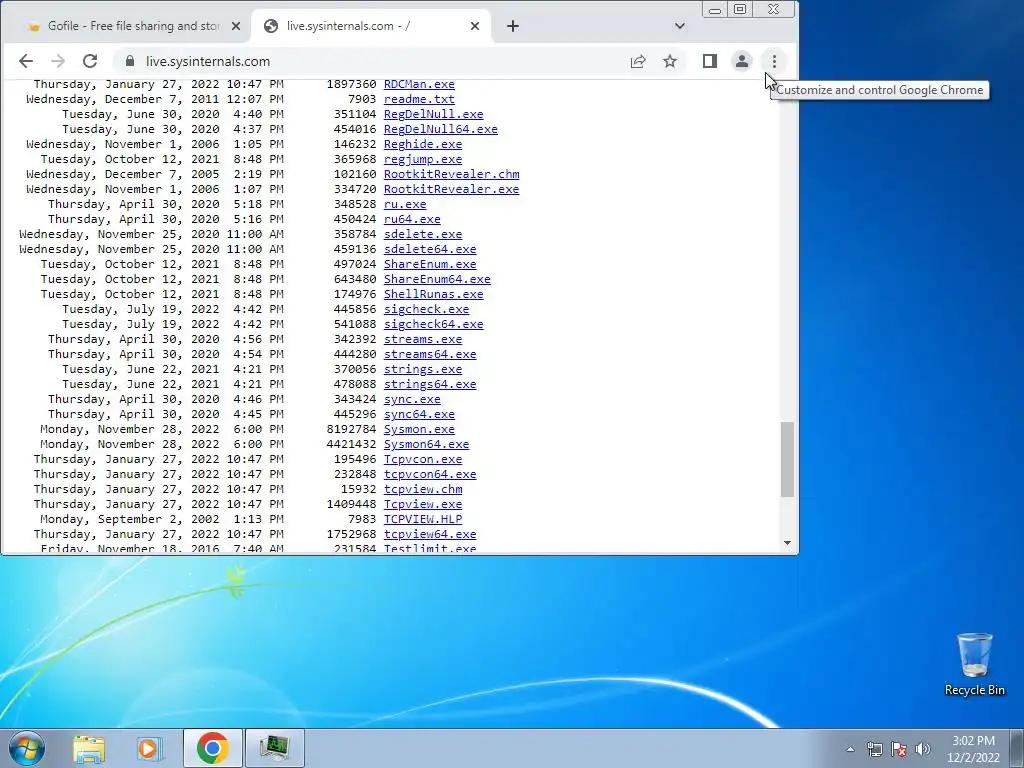Download strings64.exe link

(x=430, y=385)
